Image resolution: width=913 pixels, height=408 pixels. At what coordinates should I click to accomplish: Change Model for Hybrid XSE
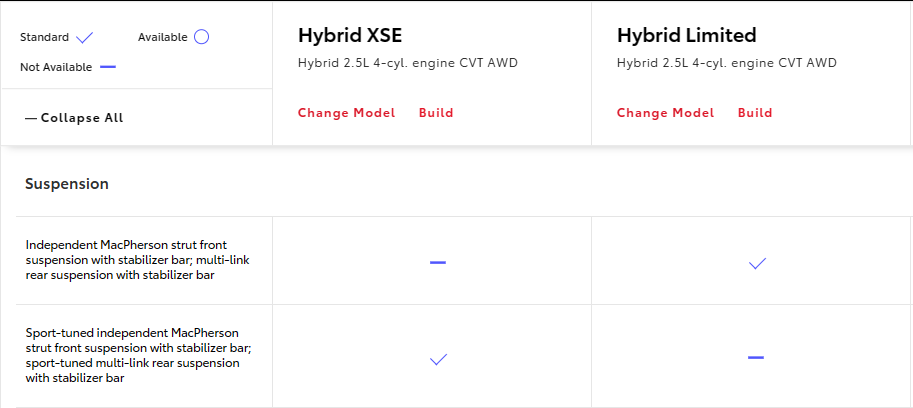[x=346, y=113]
